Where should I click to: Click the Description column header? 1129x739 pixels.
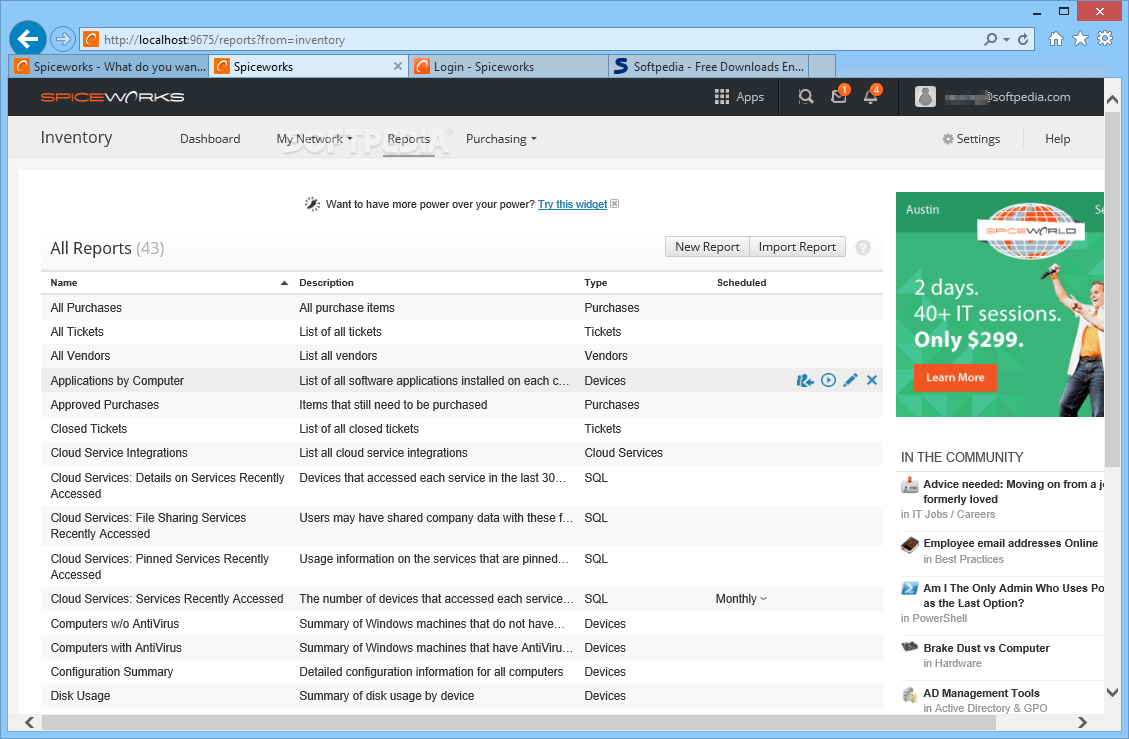pyautogui.click(x=326, y=282)
